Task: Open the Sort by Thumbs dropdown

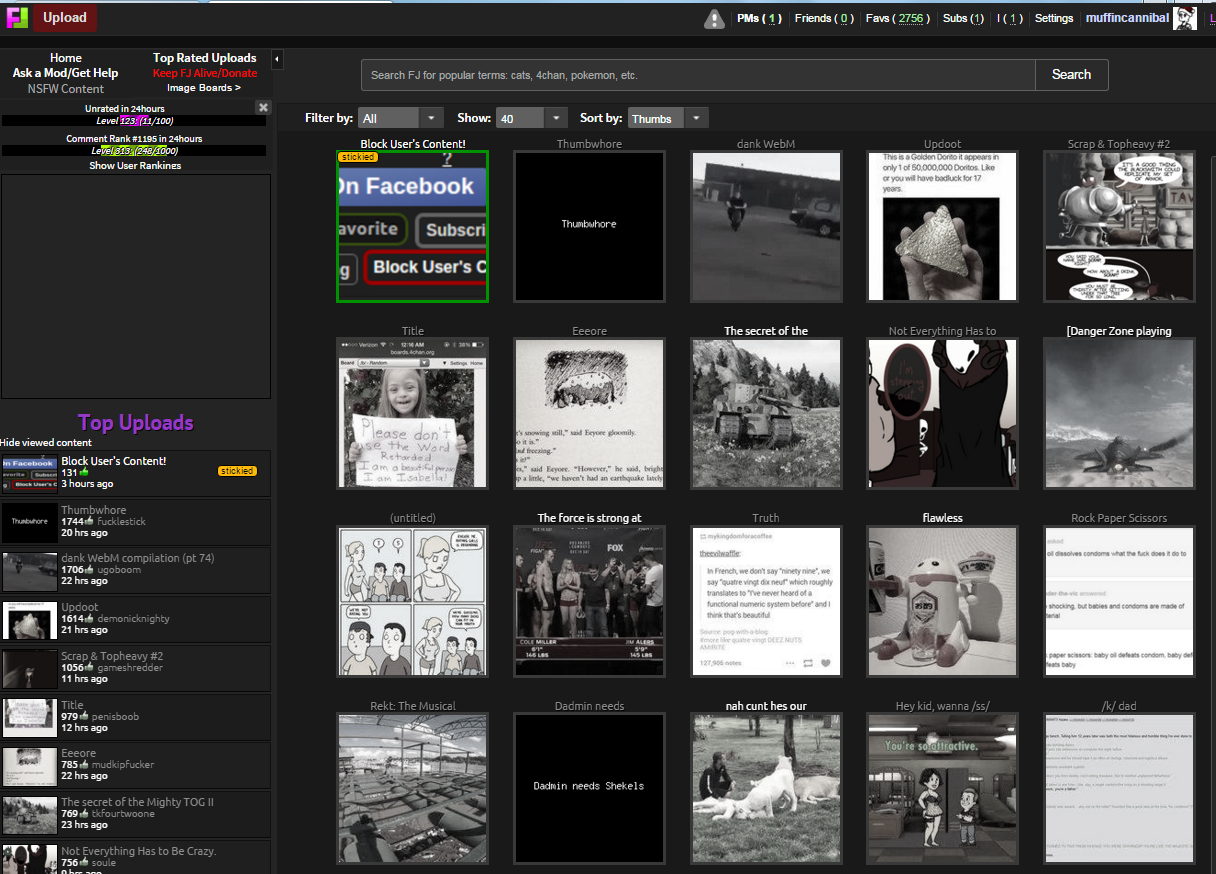Action: click(x=668, y=118)
